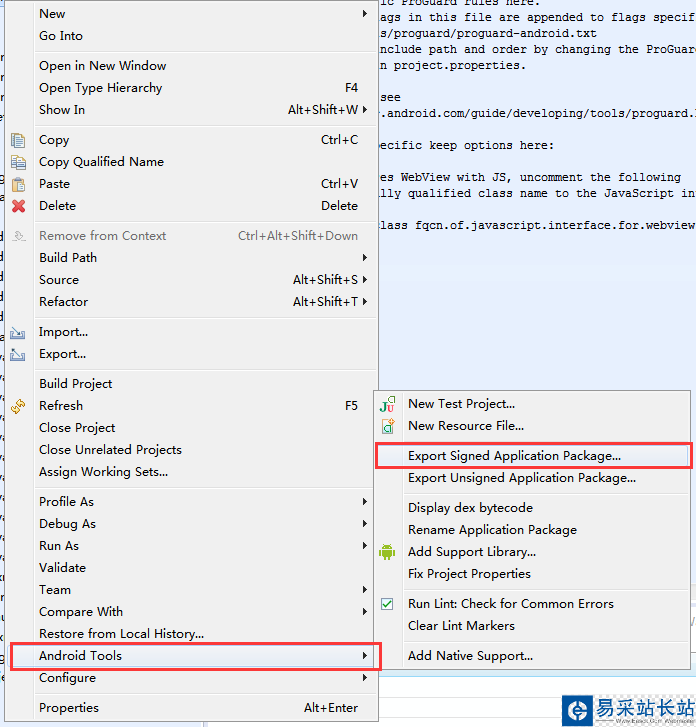This screenshot has width=696, height=727.
Task: Choose Go Into from the context menu
Action: point(191,36)
